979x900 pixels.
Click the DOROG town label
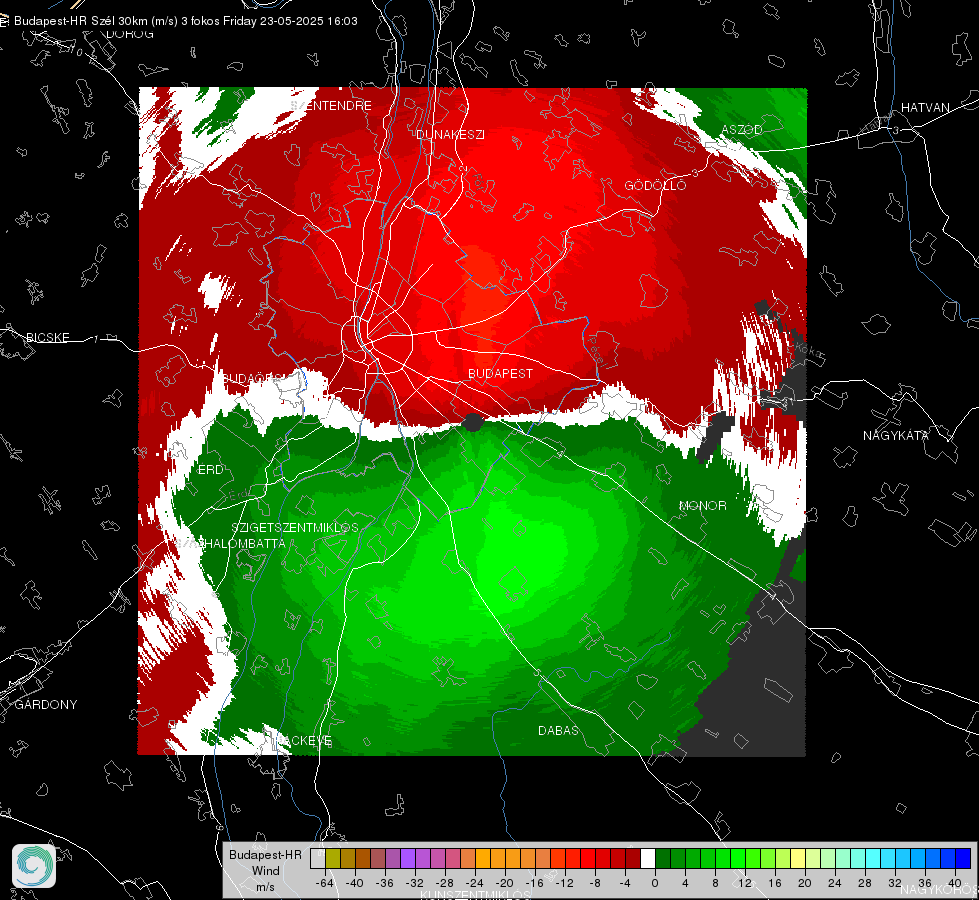130,34
